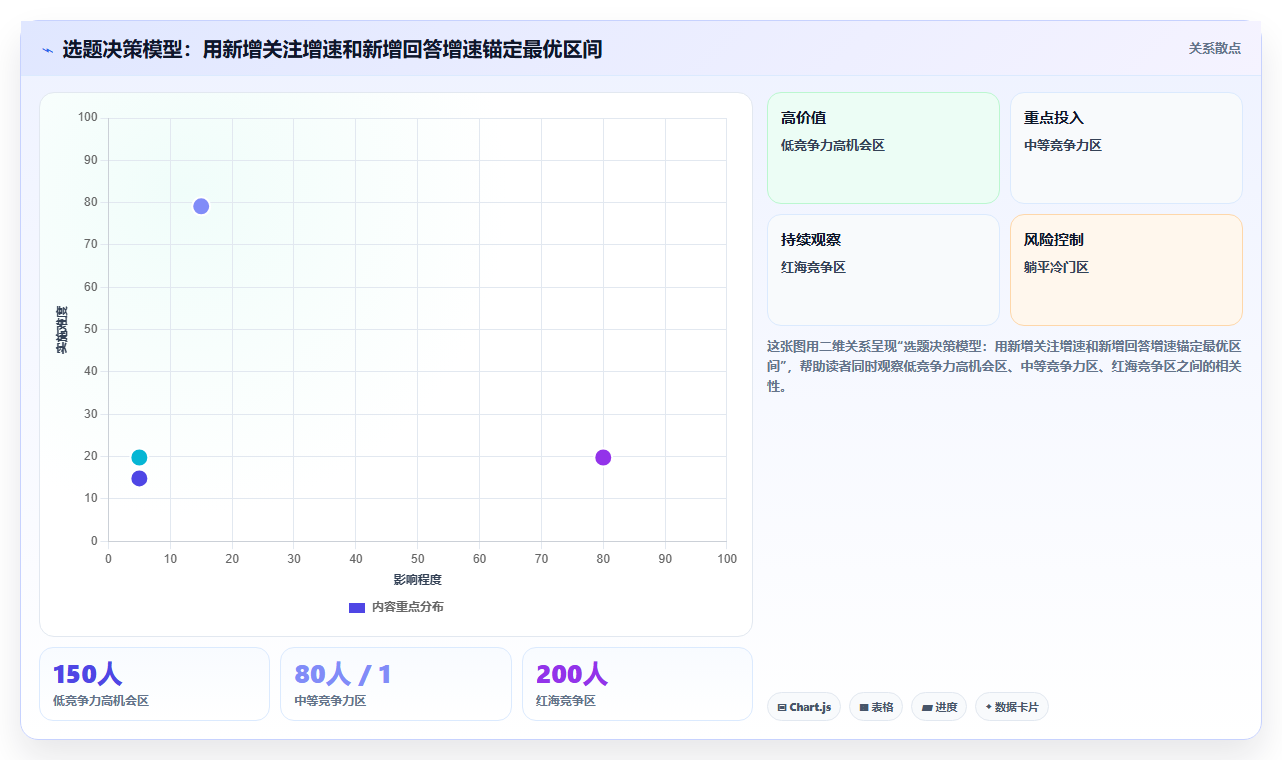Select the dark blue scatter point at 15
This screenshot has width=1282, height=760.
coord(139,478)
